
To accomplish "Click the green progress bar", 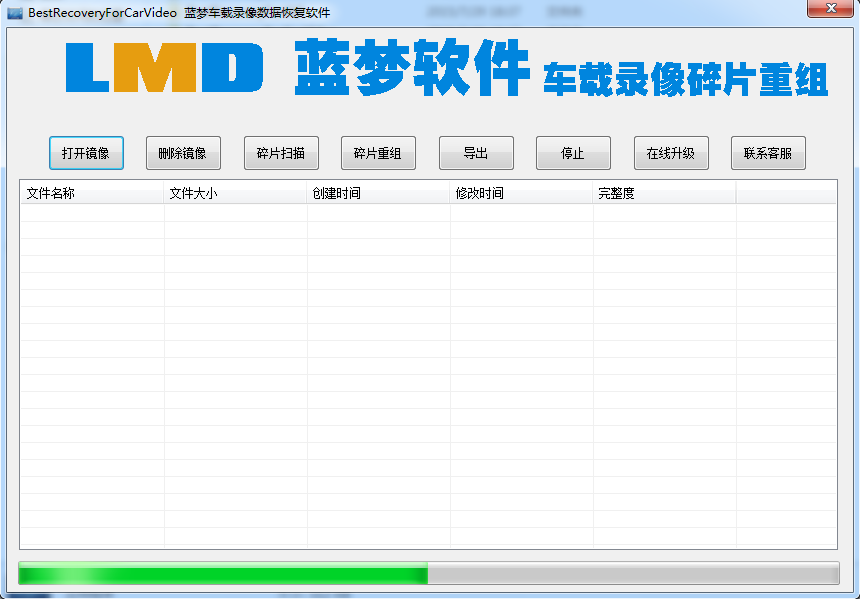I will click(428, 573).
